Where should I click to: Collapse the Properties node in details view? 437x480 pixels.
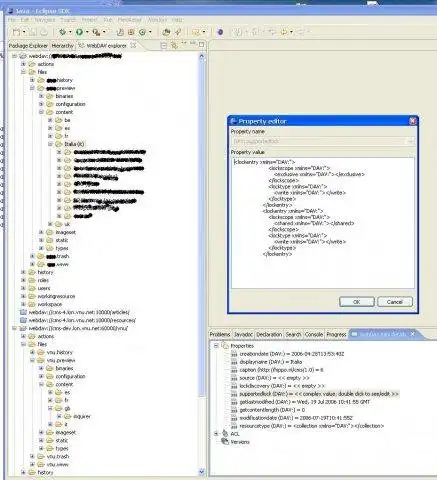pos(216,346)
